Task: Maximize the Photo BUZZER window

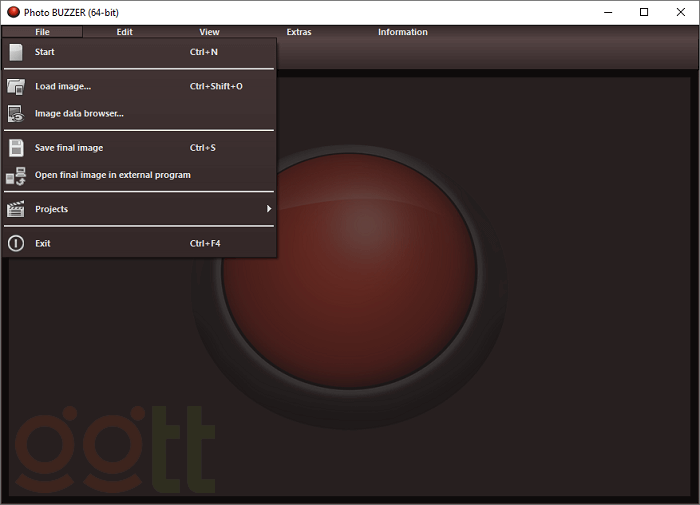Action: (644, 12)
